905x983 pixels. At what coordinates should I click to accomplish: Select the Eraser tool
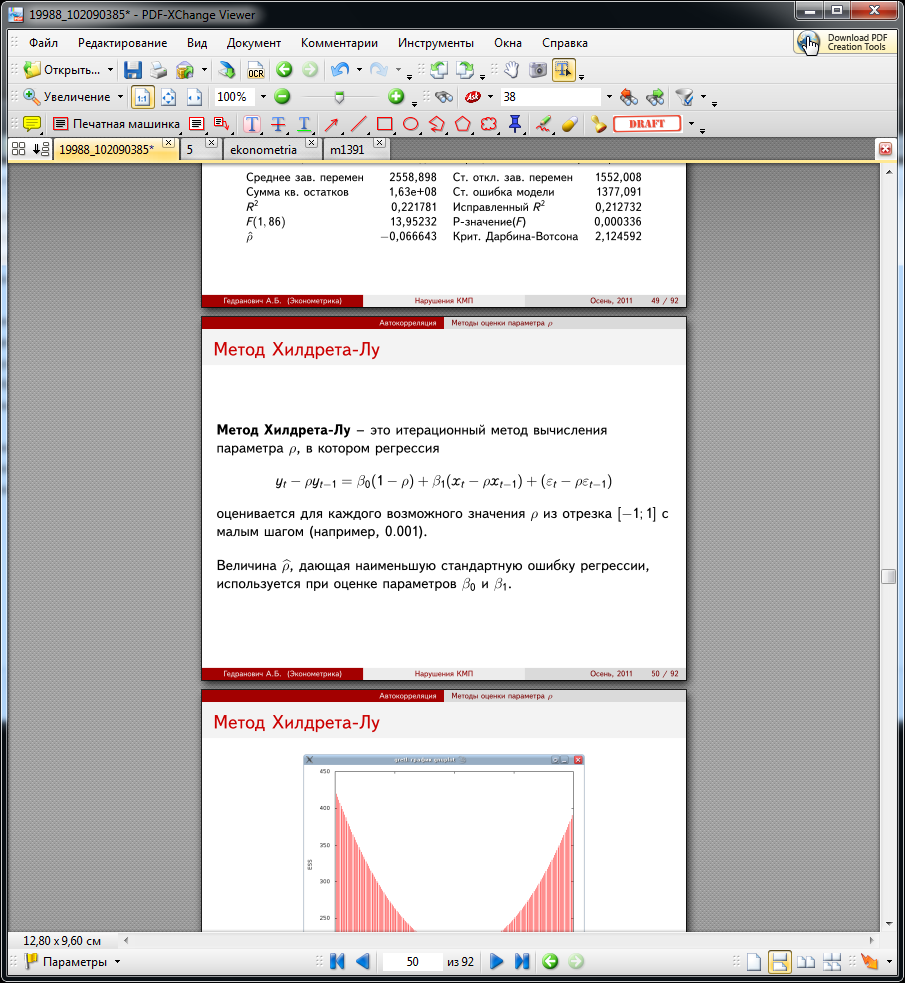click(570, 124)
